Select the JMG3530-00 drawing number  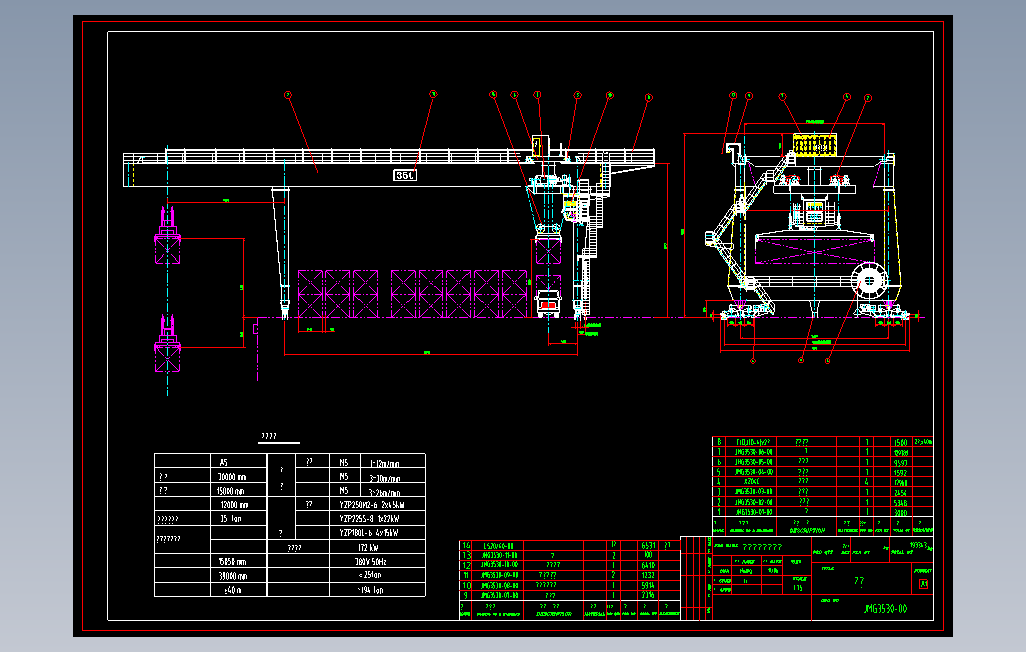pyautogui.click(x=885, y=609)
